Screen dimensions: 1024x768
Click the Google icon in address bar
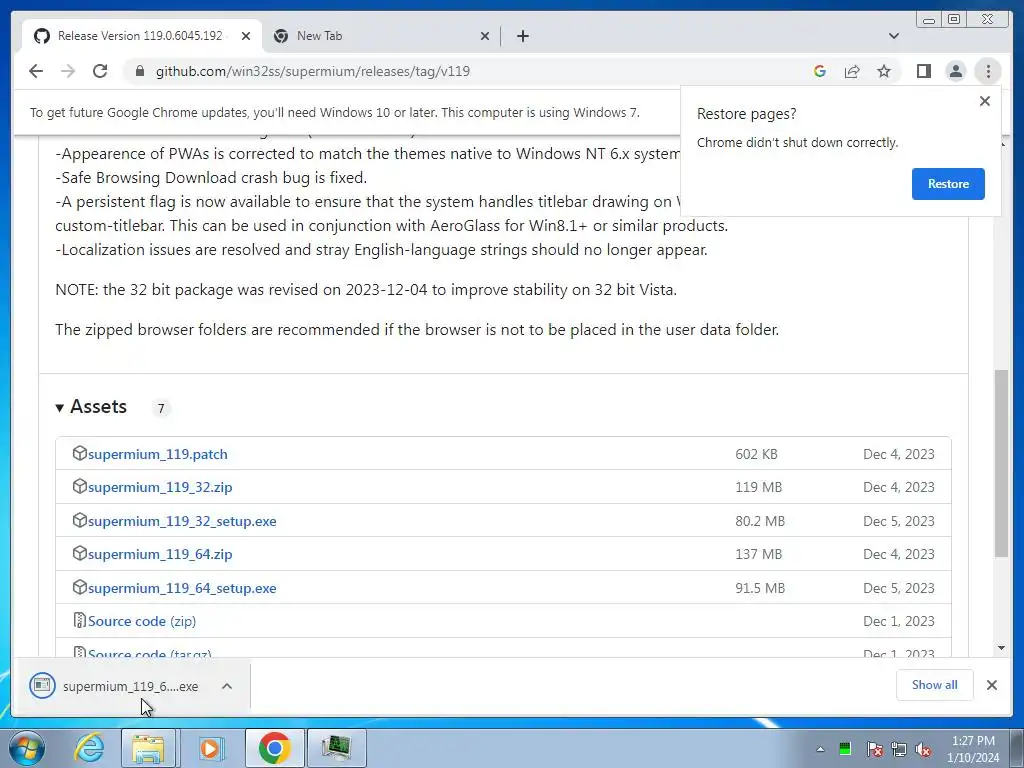point(820,71)
